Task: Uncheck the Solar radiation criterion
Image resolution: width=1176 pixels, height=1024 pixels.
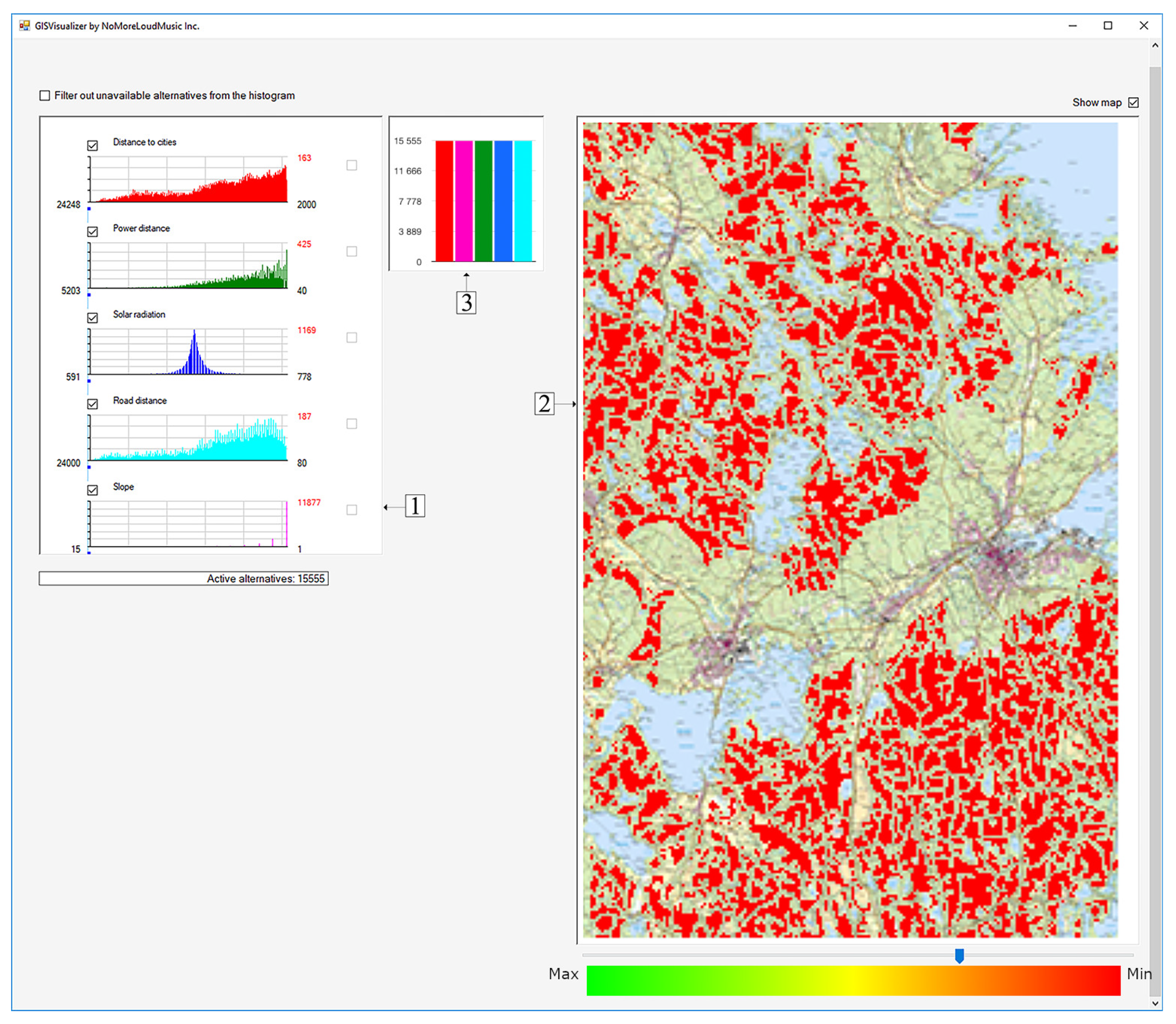Action: (93, 318)
